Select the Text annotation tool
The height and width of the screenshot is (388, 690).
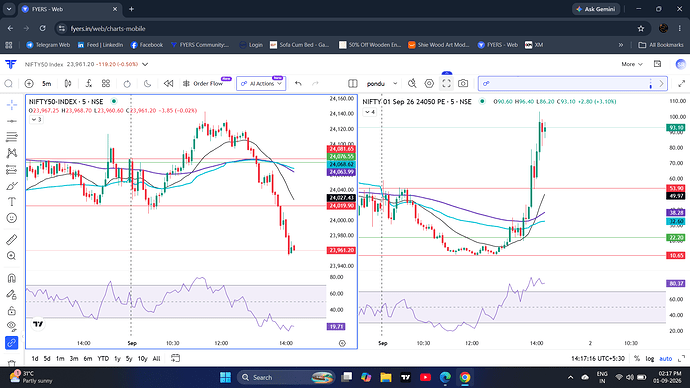coord(12,201)
